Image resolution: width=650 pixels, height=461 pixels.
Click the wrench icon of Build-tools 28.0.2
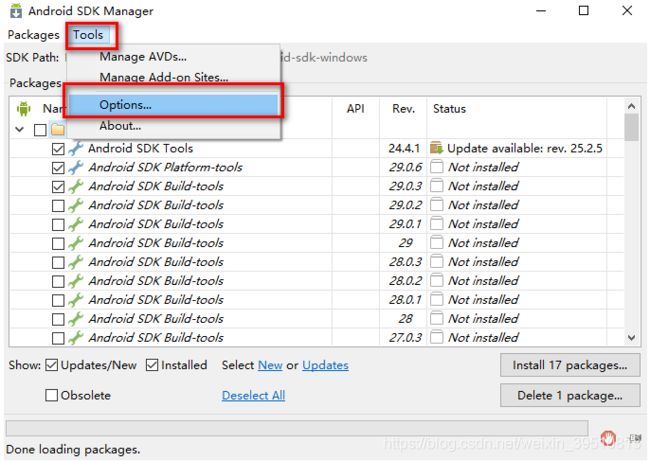click(76, 281)
